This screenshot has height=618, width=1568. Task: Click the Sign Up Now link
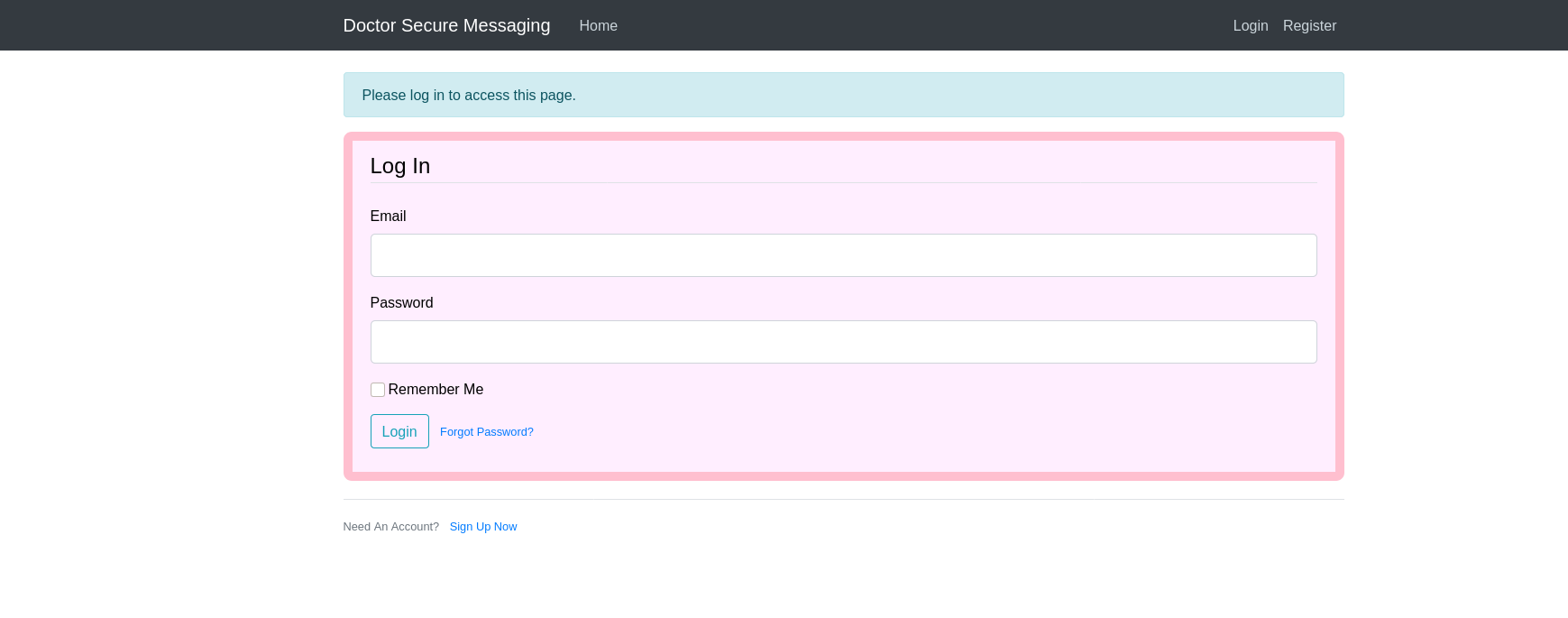(x=482, y=527)
